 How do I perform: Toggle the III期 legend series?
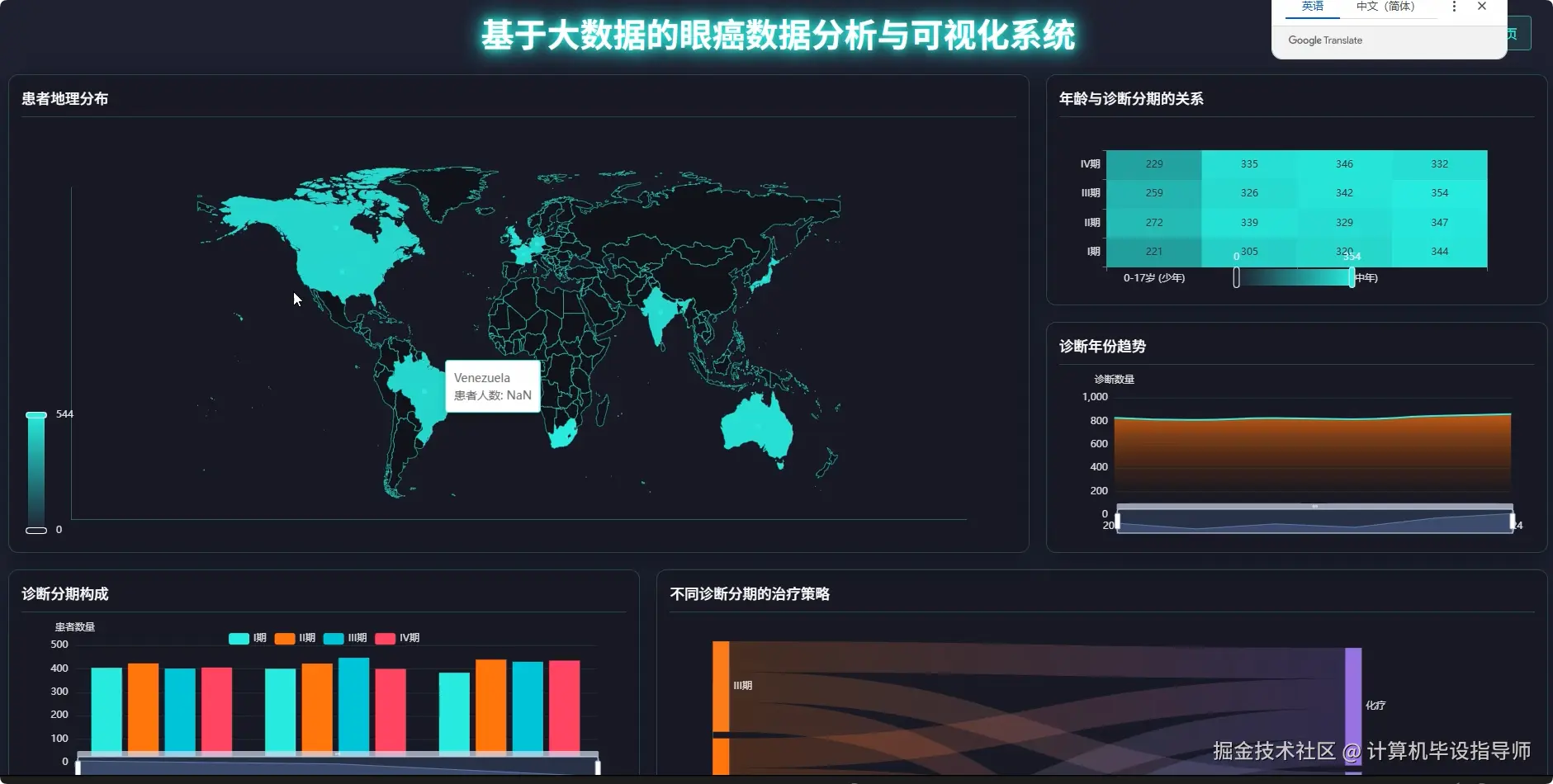click(x=345, y=638)
